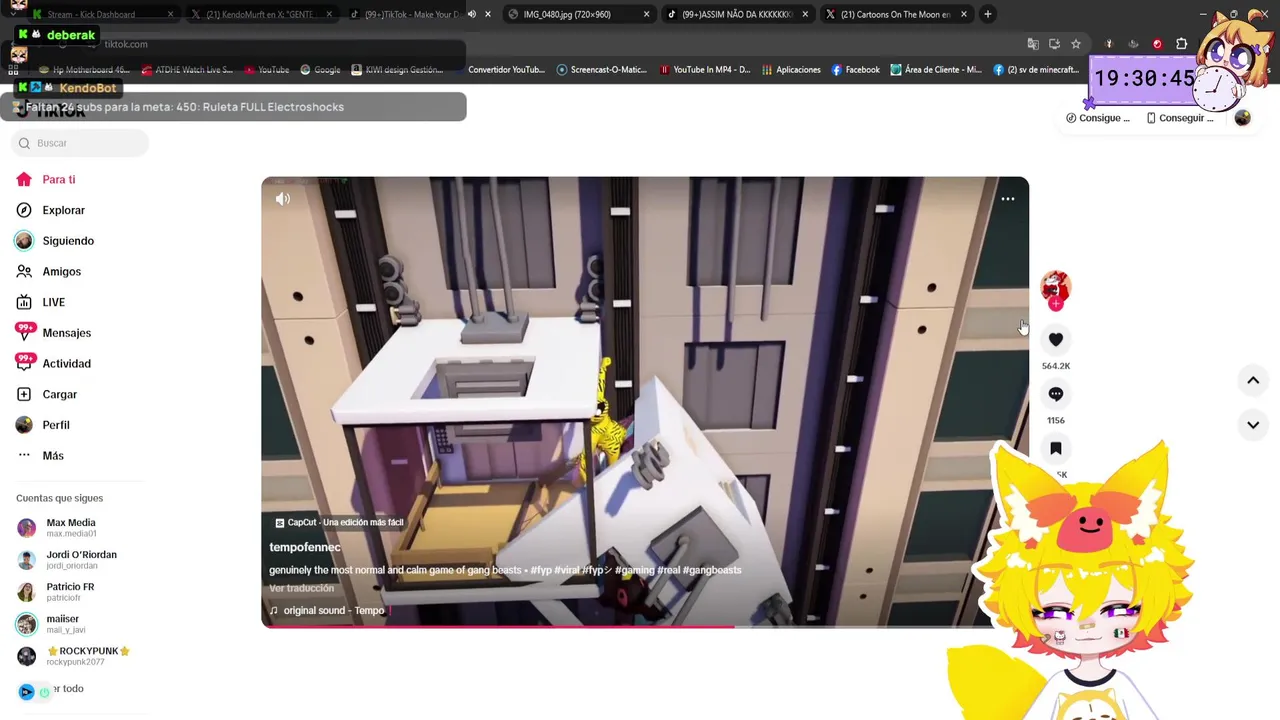Screen dimensions: 1280x720
Task: Click the Buscar search field
Action: click(80, 143)
